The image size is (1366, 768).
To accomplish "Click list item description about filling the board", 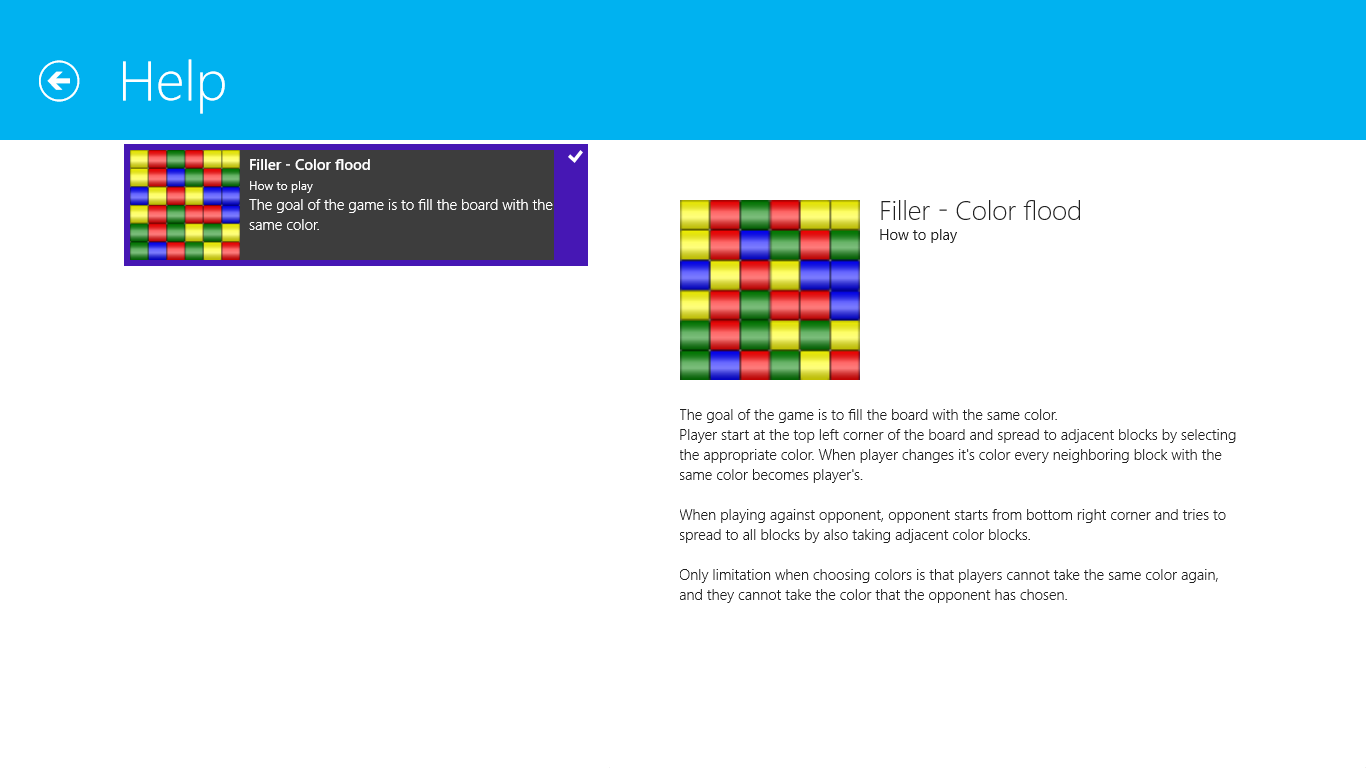I will [x=400, y=215].
